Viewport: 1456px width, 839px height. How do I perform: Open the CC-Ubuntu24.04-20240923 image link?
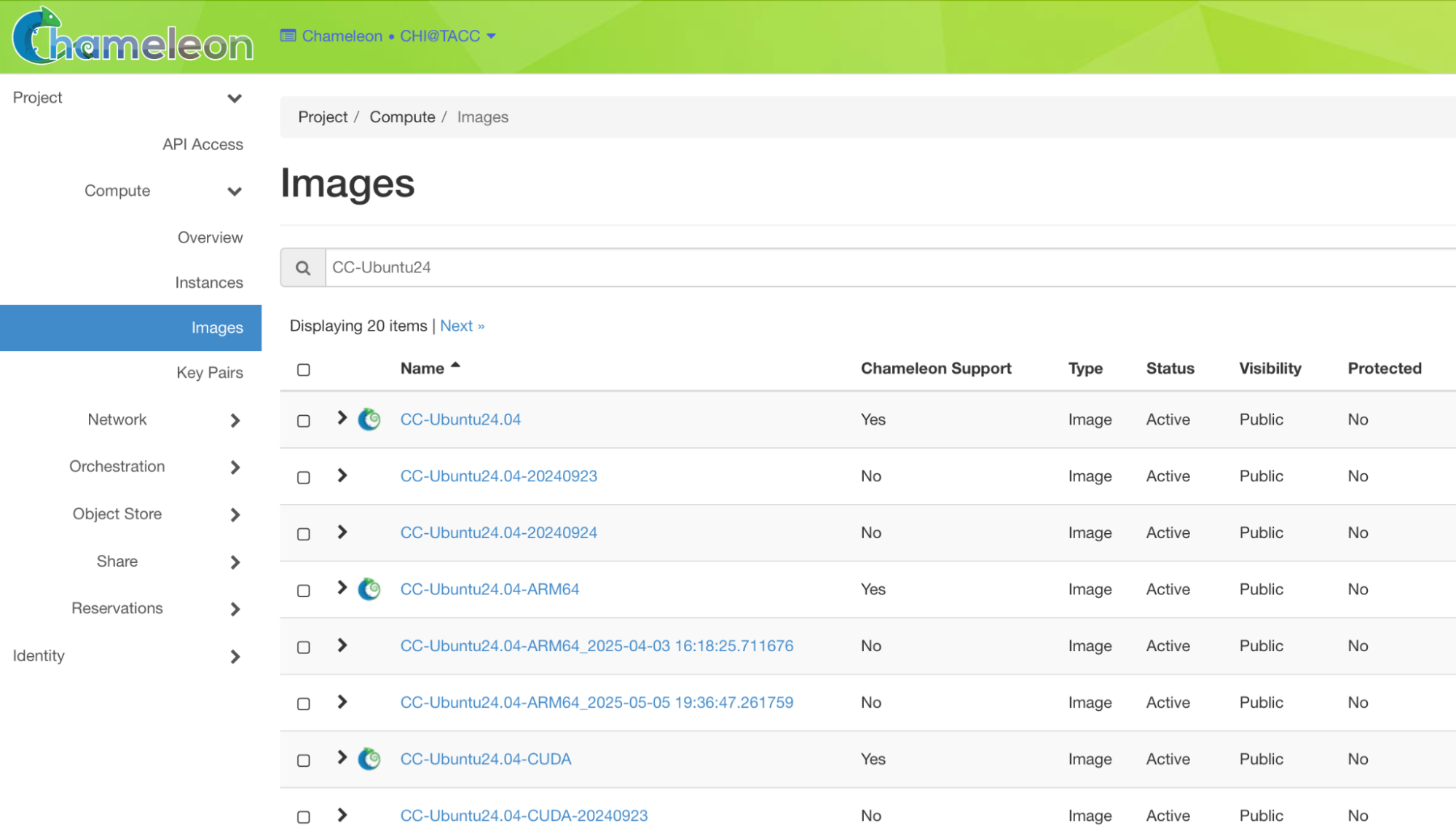click(x=498, y=476)
